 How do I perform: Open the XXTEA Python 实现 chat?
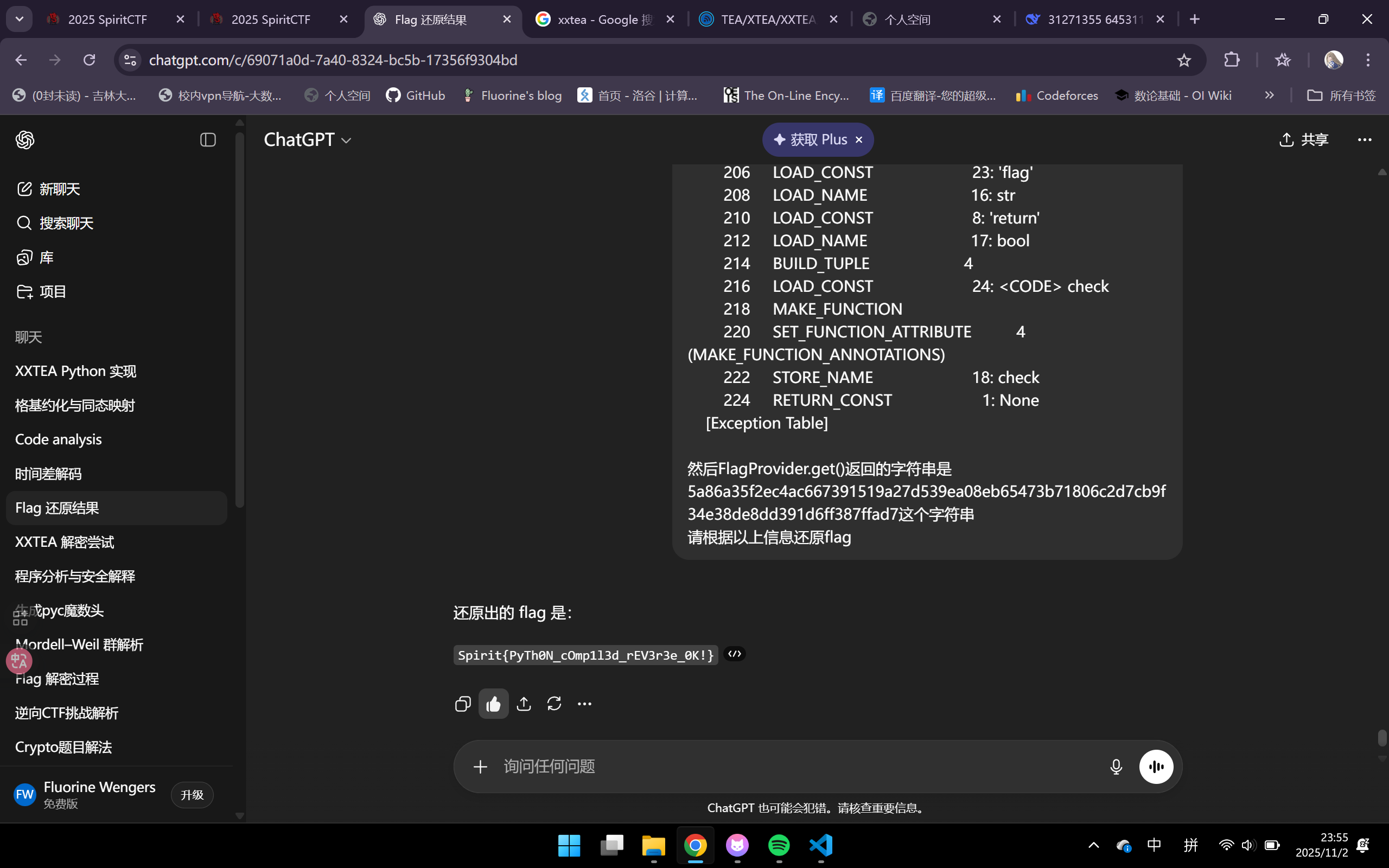(x=75, y=372)
